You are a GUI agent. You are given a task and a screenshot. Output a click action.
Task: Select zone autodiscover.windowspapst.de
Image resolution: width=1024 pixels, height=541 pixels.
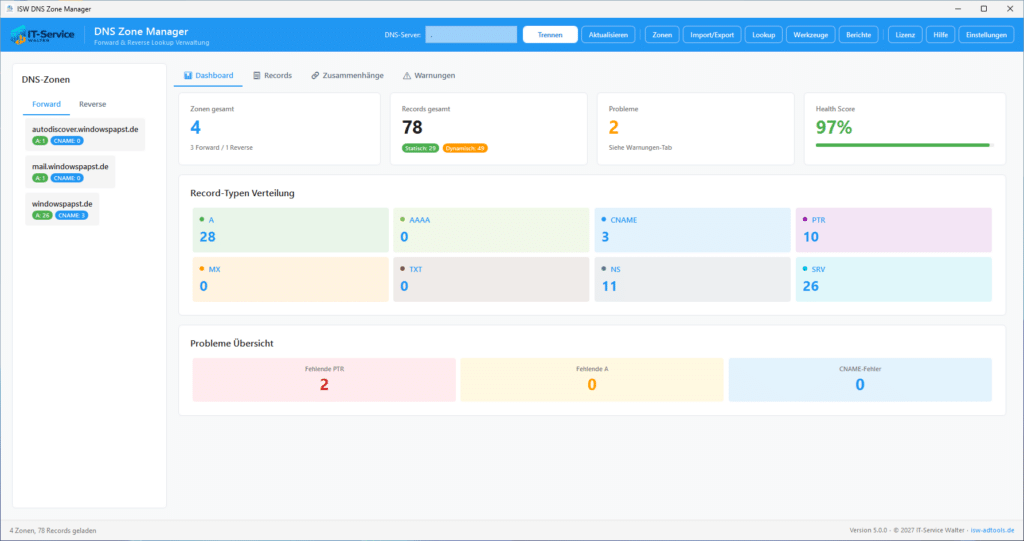tap(85, 135)
